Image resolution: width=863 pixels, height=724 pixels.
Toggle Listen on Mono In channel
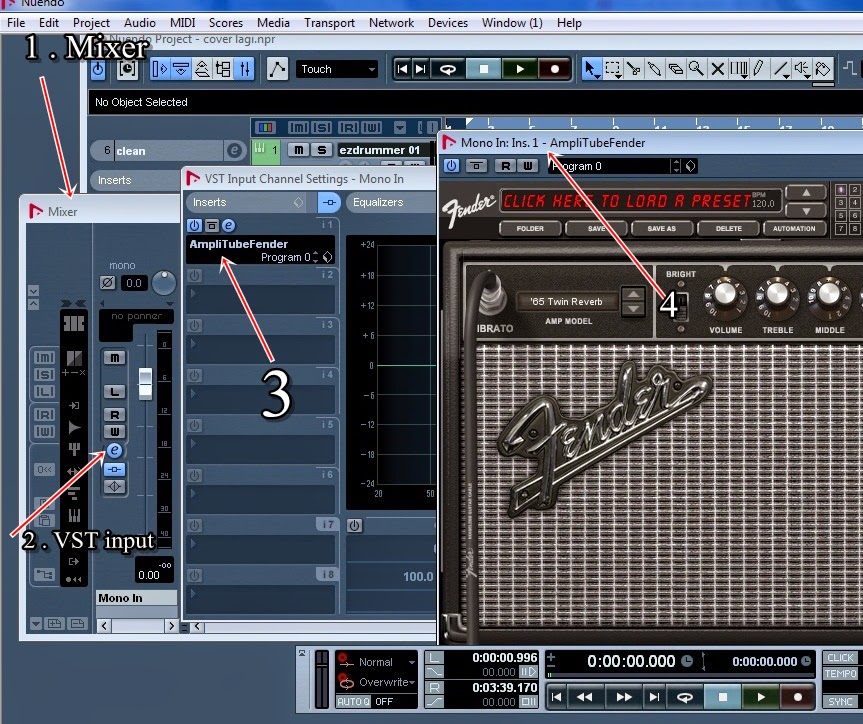114,392
